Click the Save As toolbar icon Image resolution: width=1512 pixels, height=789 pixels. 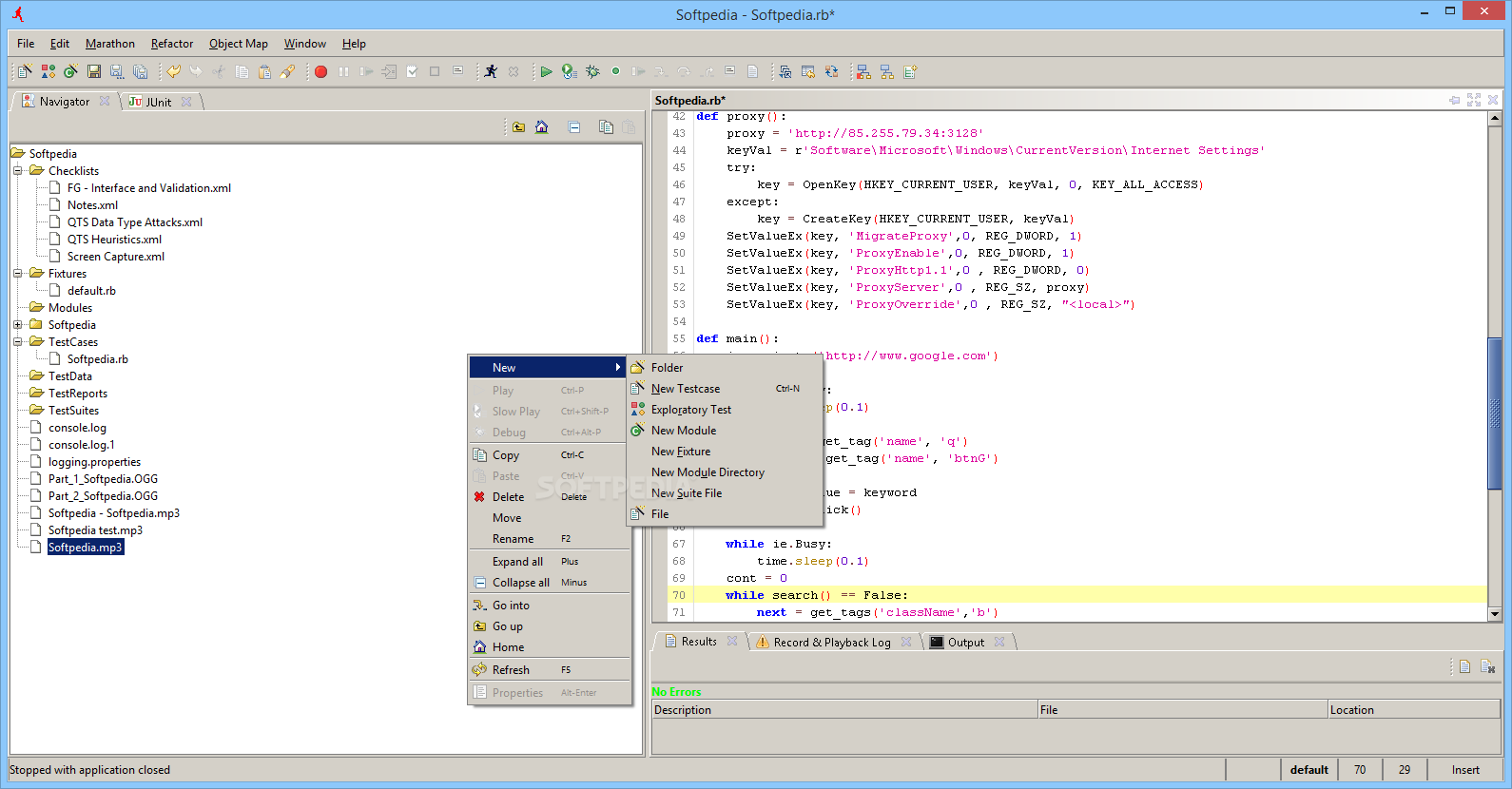116,71
